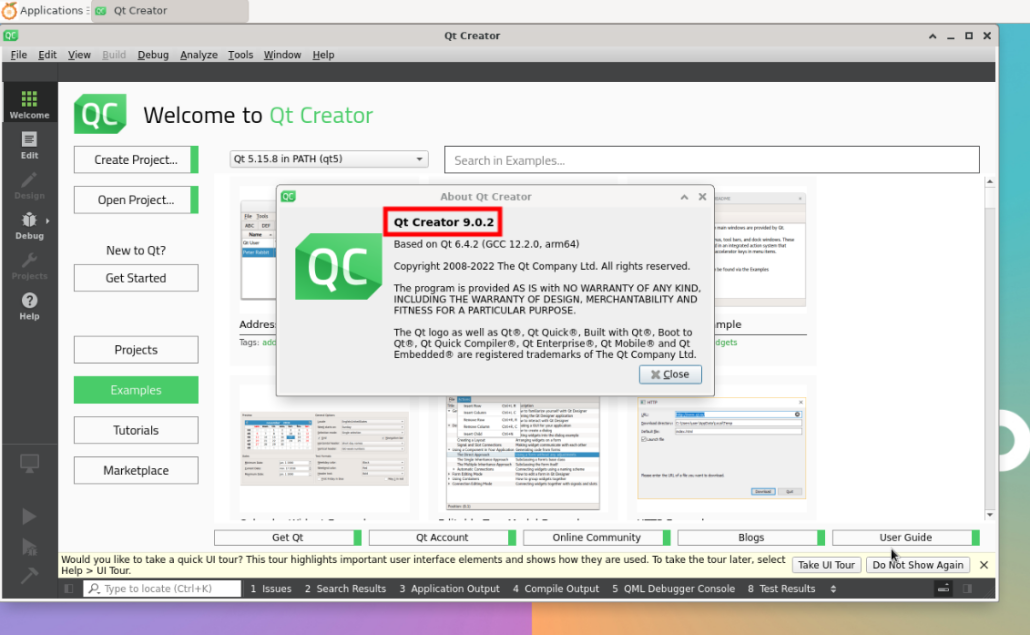Open the Analyze menu
The width and height of the screenshot is (1030, 635).
coord(198,55)
